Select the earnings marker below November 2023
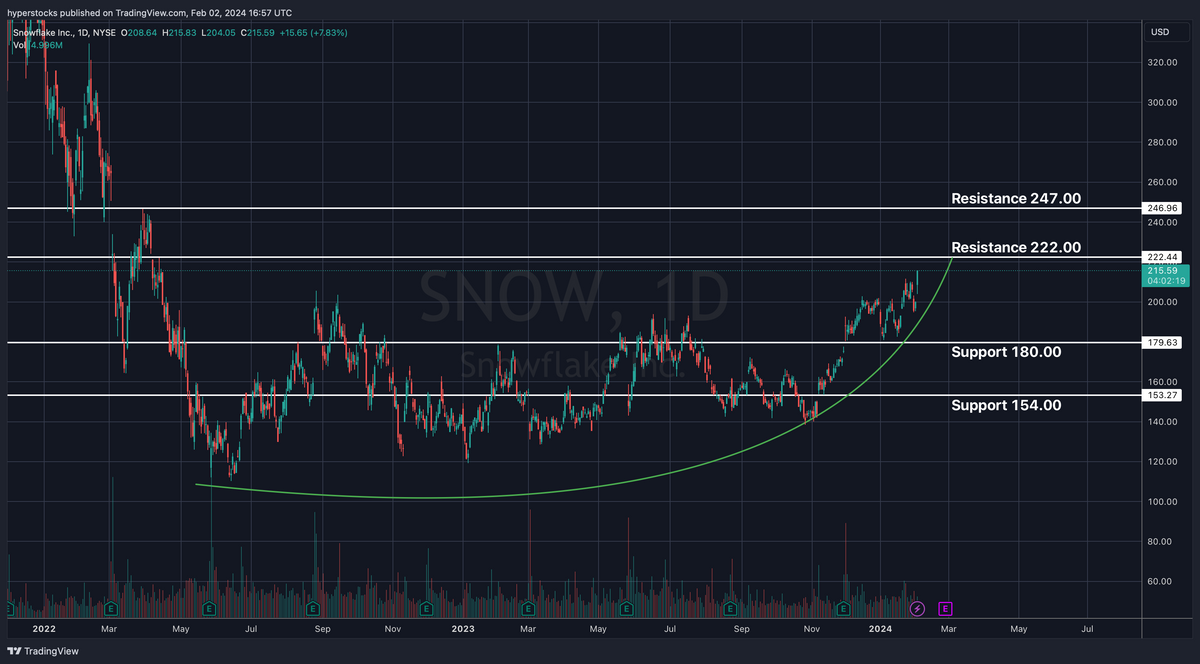Image resolution: width=1200 pixels, height=664 pixels. pyautogui.click(x=843, y=608)
